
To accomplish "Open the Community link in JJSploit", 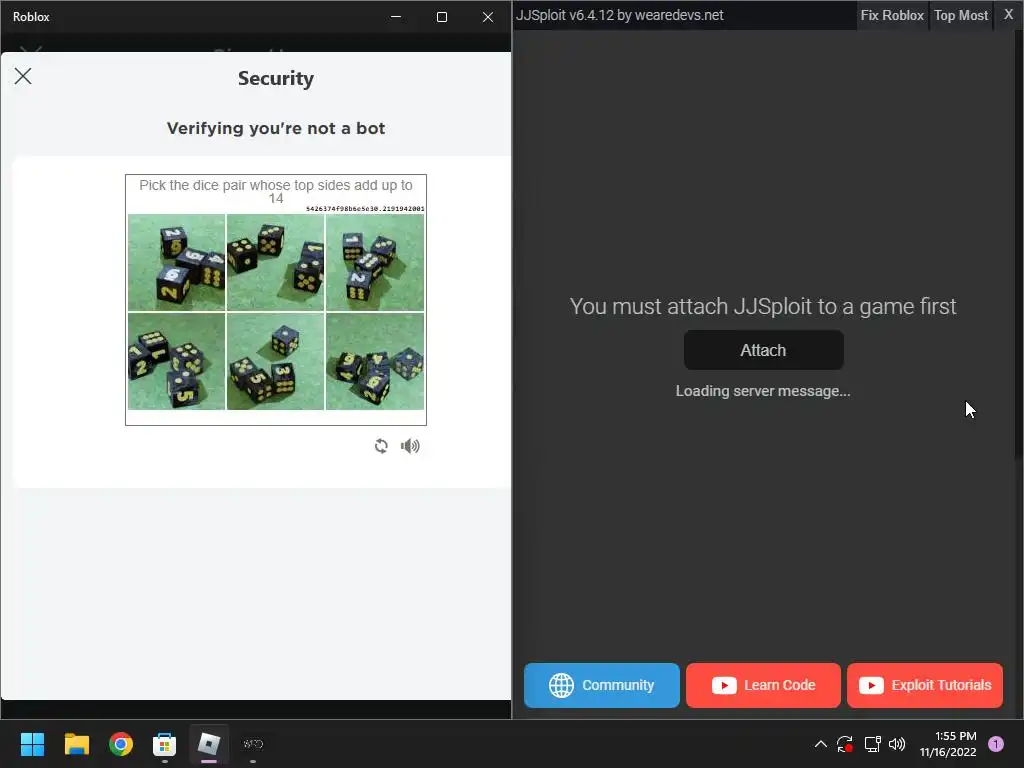I will [x=601, y=685].
